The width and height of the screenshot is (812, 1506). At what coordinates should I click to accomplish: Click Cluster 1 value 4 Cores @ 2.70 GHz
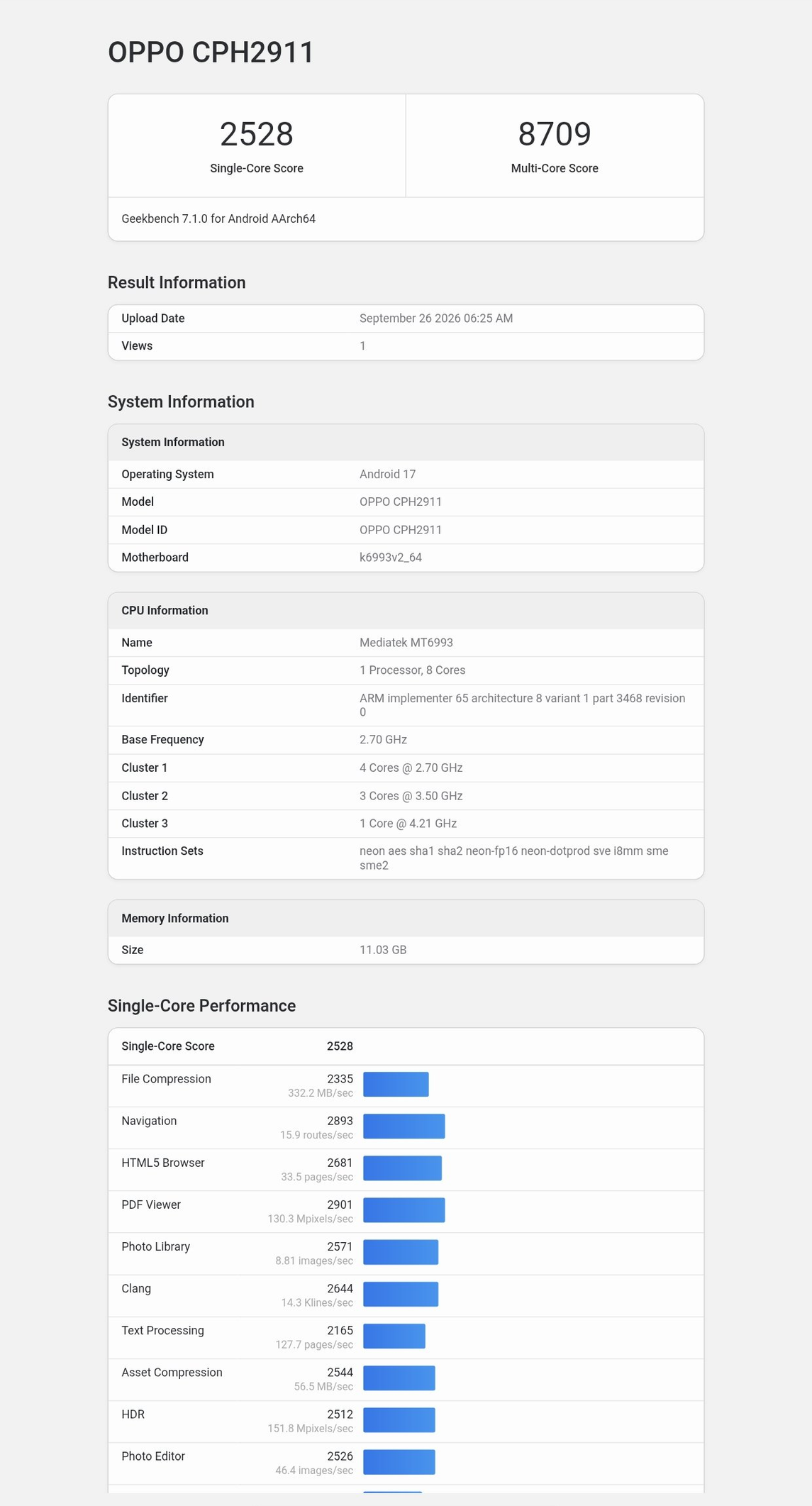(x=411, y=768)
